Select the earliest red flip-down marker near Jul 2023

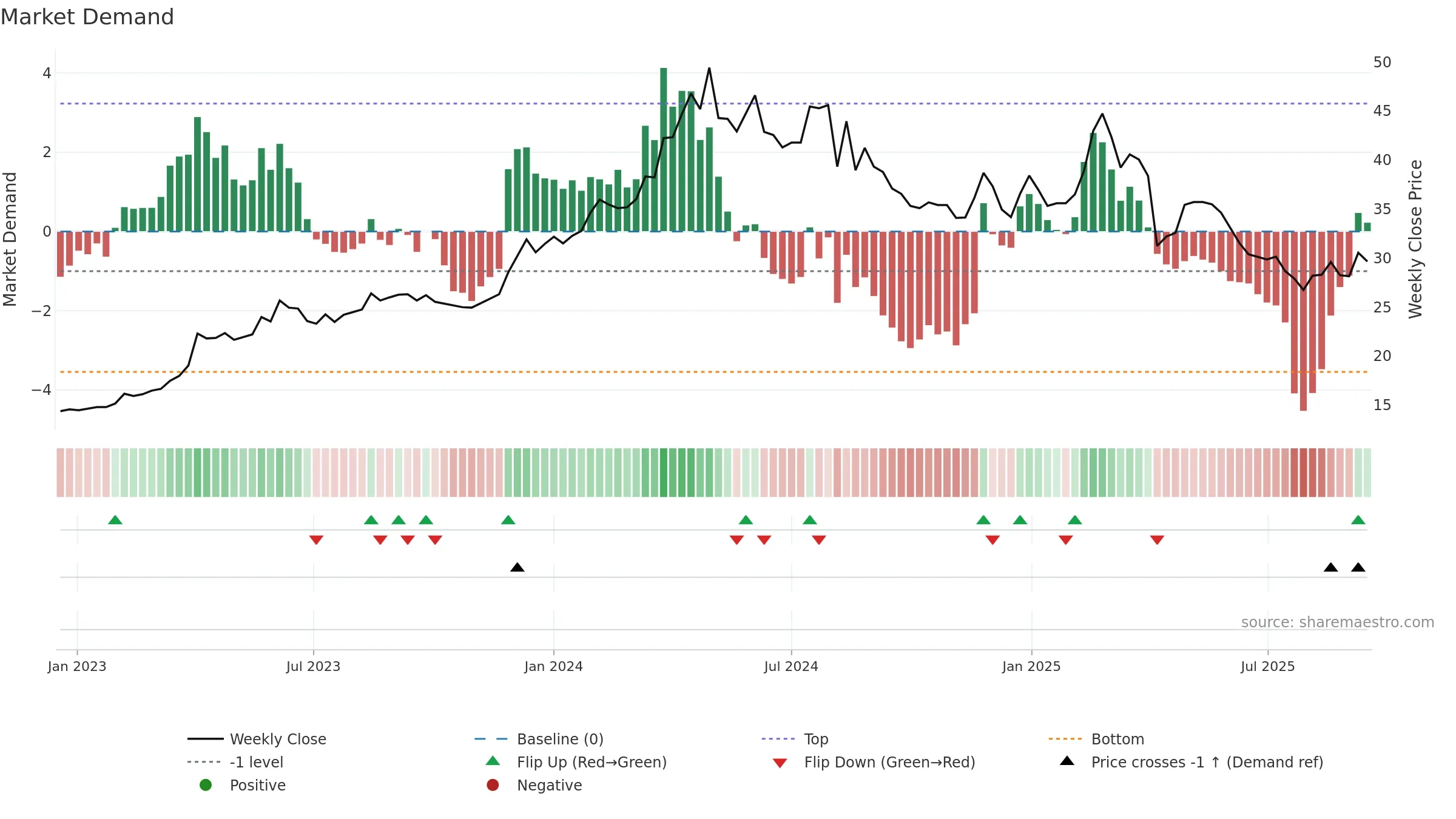(316, 540)
